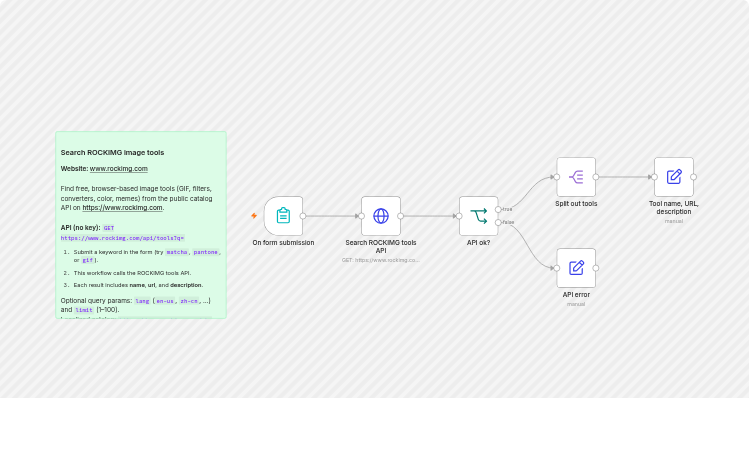Image resolution: width=749 pixels, height=450 pixels.
Task: Click output connector of On form submission
Action: [303, 216]
